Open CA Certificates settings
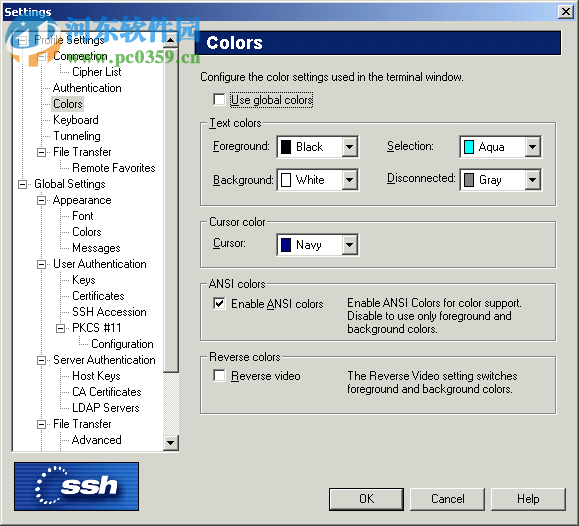The height and width of the screenshot is (526, 579). pyautogui.click(x=107, y=392)
